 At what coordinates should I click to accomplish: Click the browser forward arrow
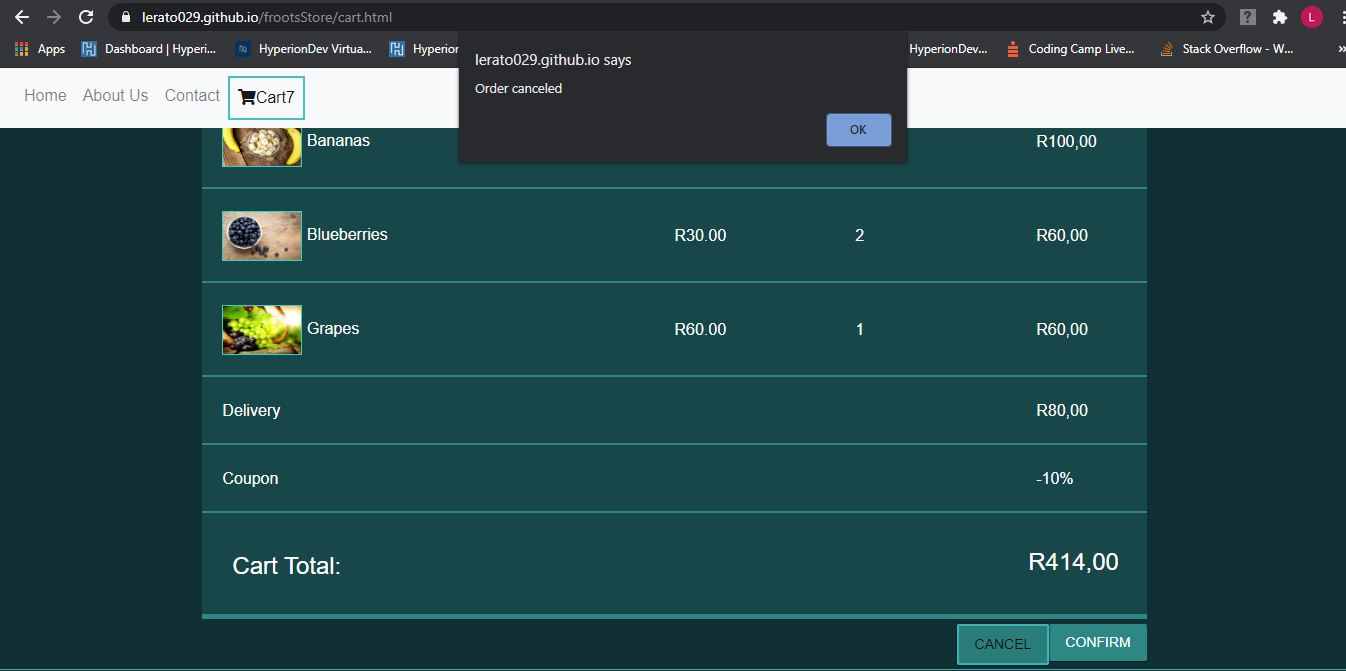[53, 16]
